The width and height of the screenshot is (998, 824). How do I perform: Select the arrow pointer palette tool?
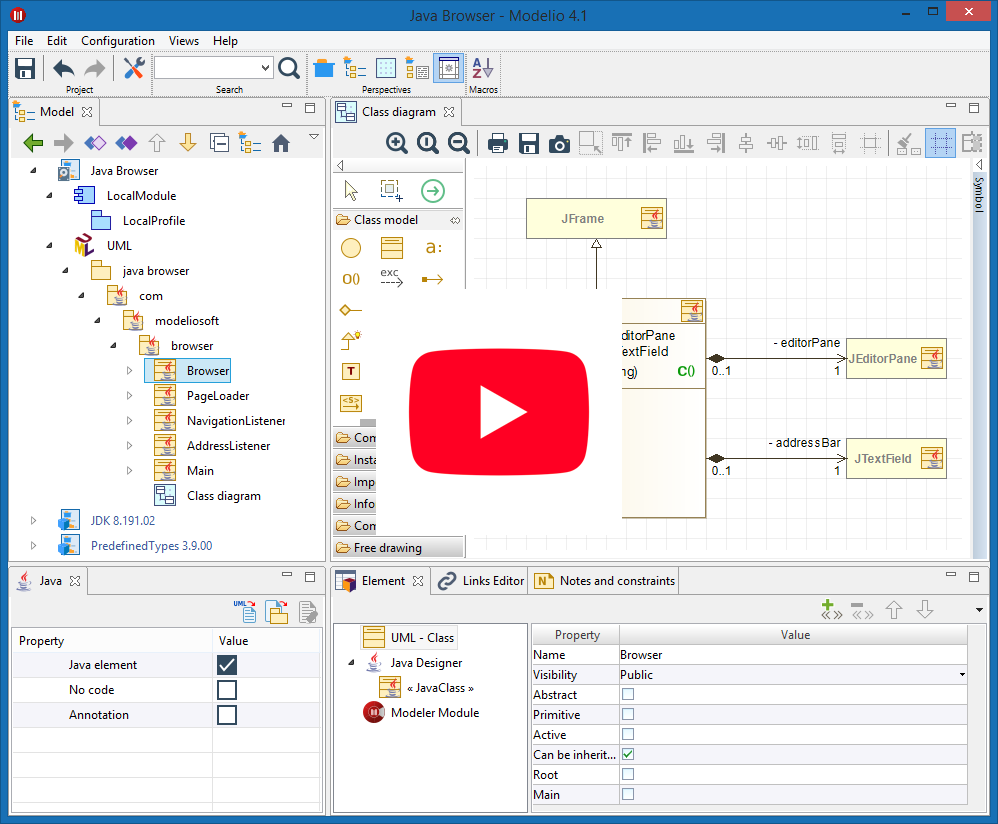click(351, 190)
